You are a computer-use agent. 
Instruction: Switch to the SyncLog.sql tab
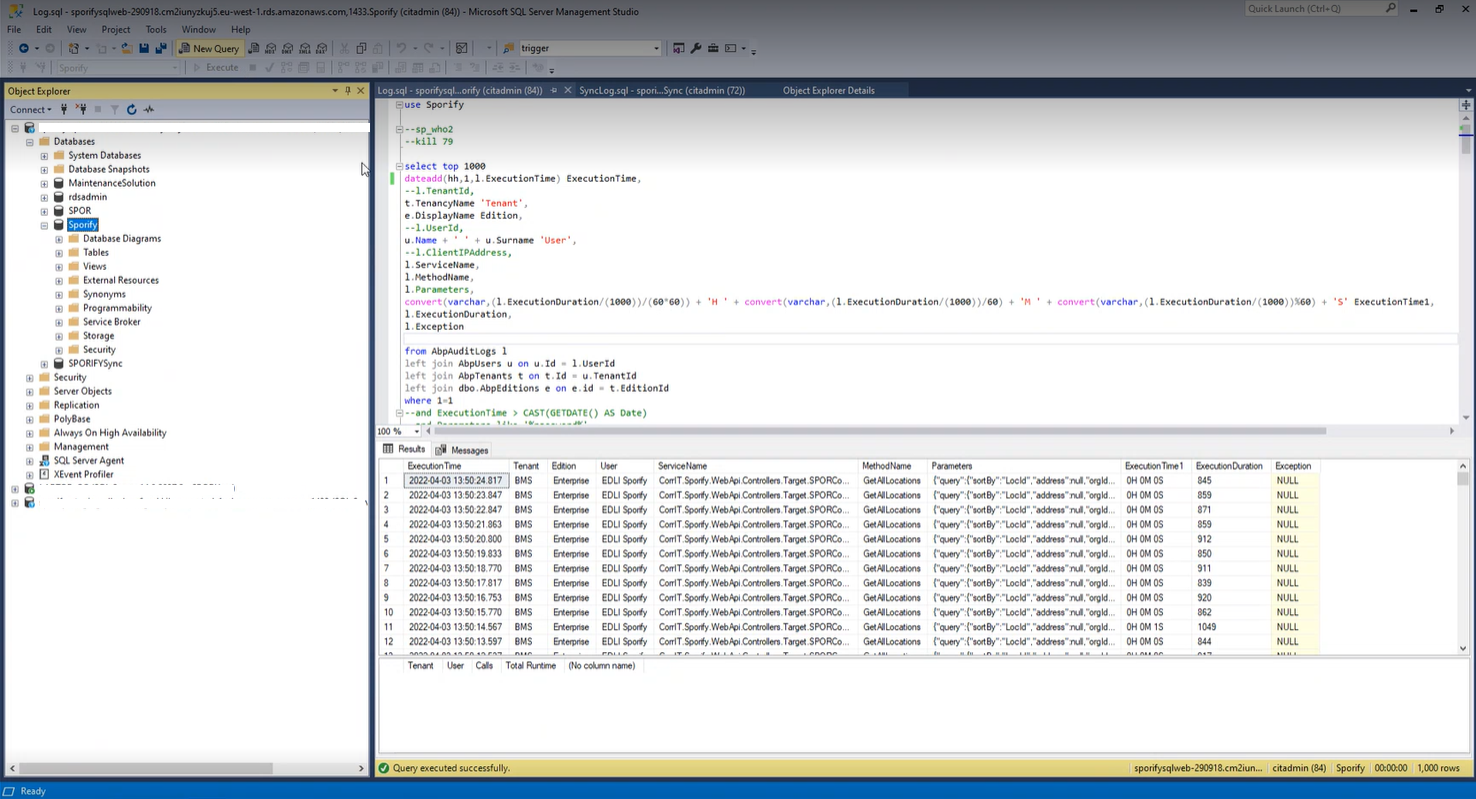point(660,90)
